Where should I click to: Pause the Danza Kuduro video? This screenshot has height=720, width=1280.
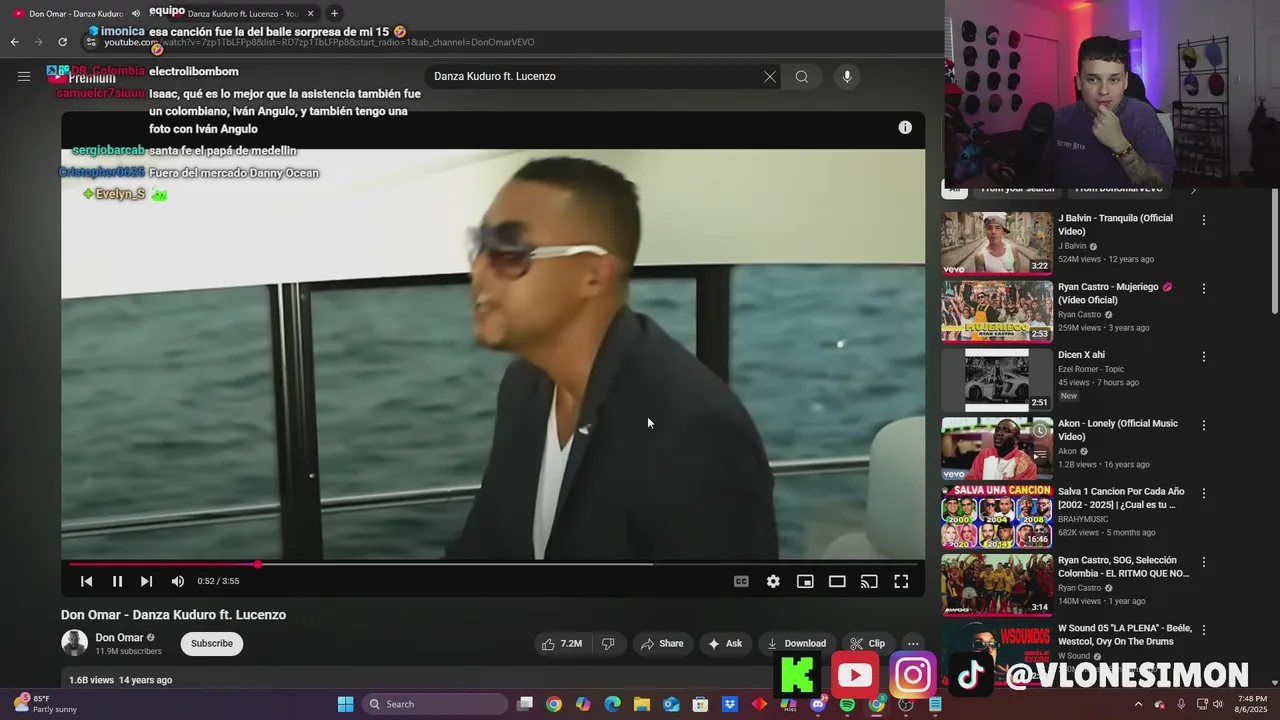point(117,581)
